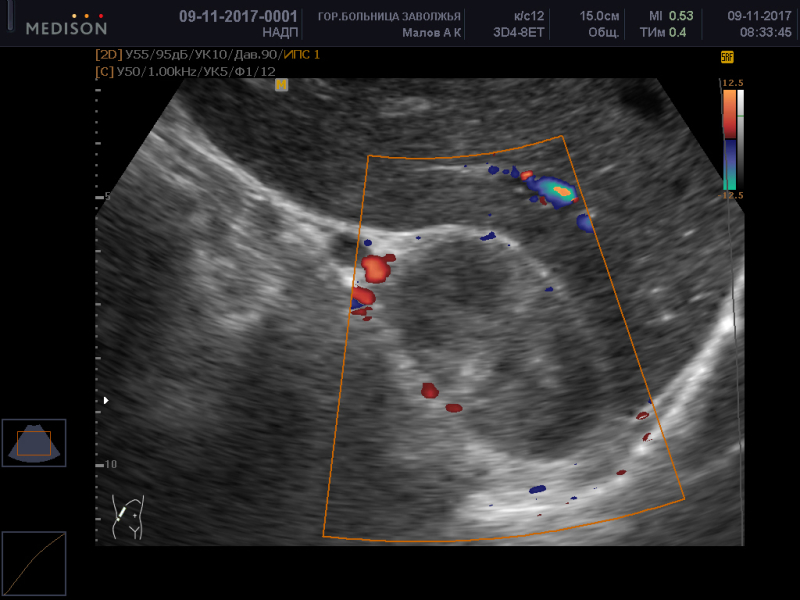
Task: Click the focus depth arrow marker
Action: point(106,401)
